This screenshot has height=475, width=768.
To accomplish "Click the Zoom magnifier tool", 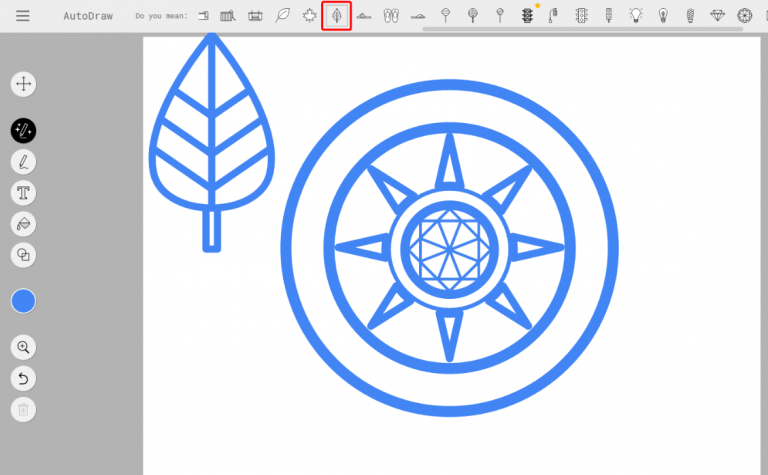I will point(23,347).
